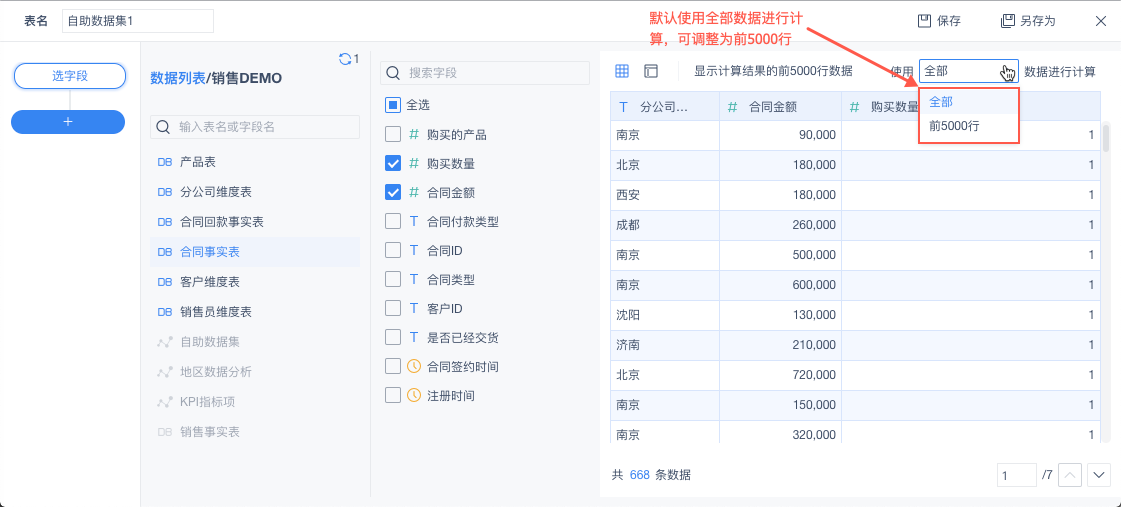This screenshot has height=507, width=1121.
Task: Click the save icon in header
Action: click(925, 21)
